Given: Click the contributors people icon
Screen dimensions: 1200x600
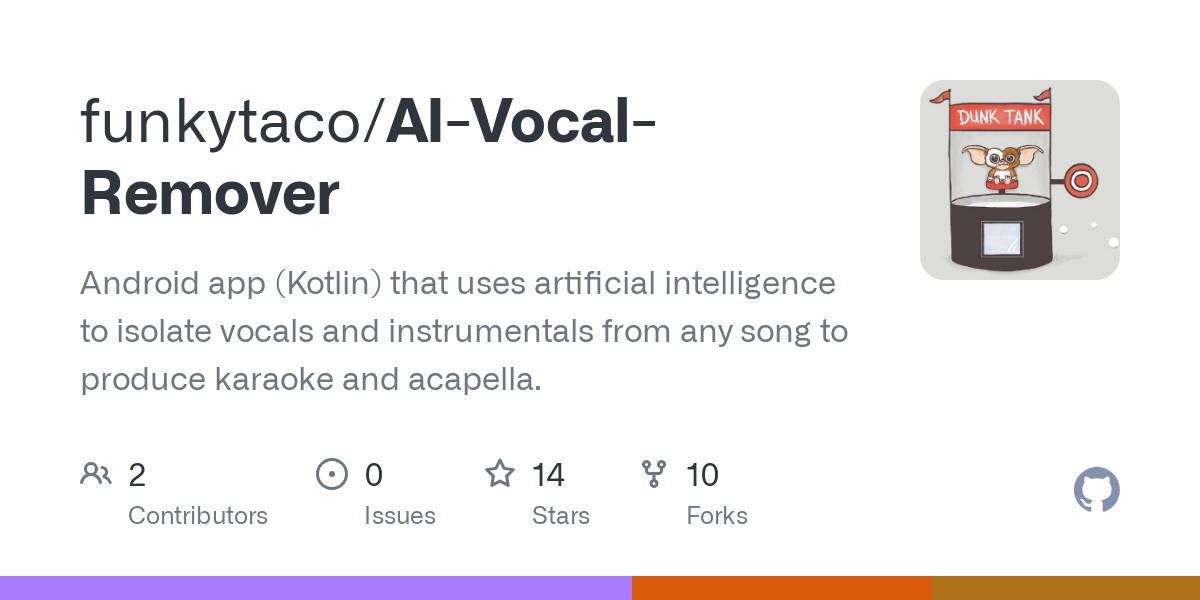Looking at the screenshot, I should [96, 474].
